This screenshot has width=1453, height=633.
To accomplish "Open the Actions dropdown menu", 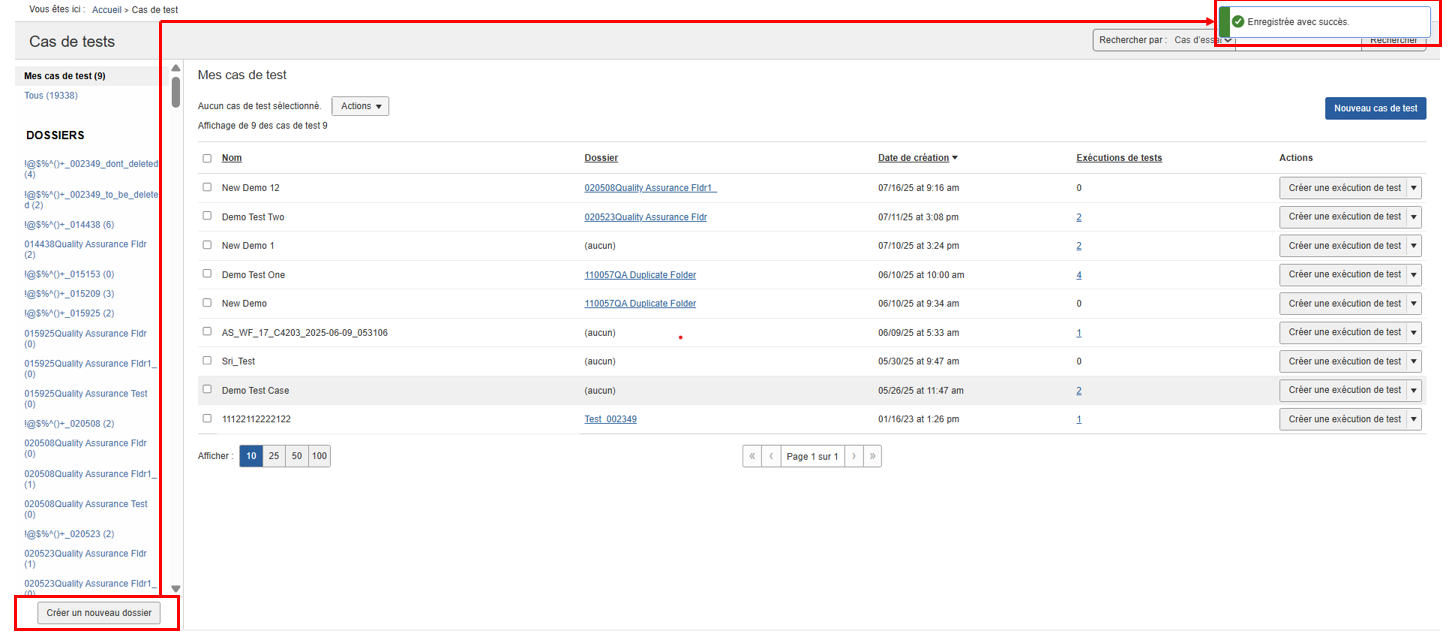I will (360, 106).
